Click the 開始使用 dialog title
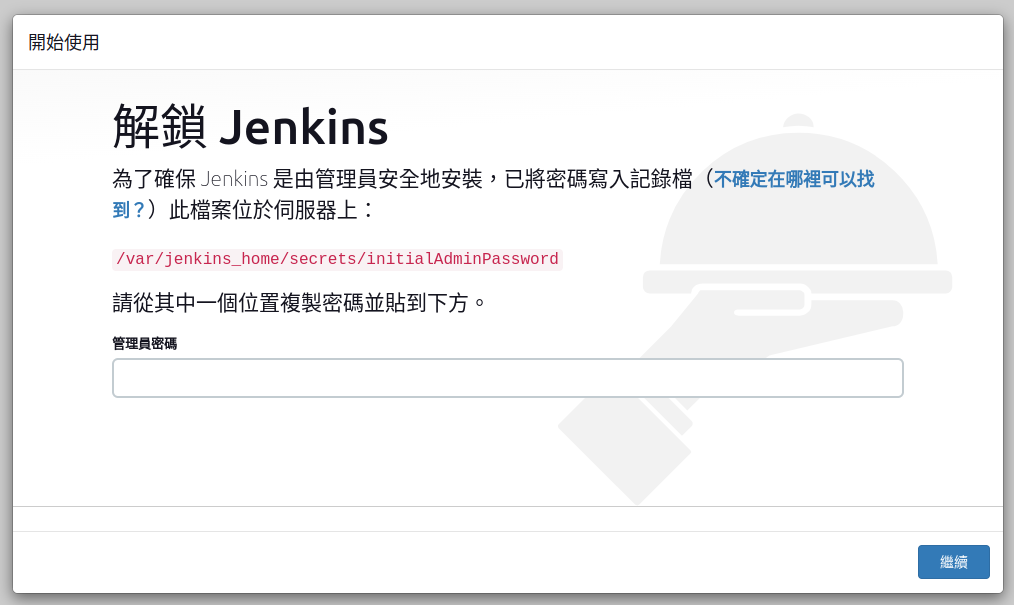 pyautogui.click(x=64, y=43)
